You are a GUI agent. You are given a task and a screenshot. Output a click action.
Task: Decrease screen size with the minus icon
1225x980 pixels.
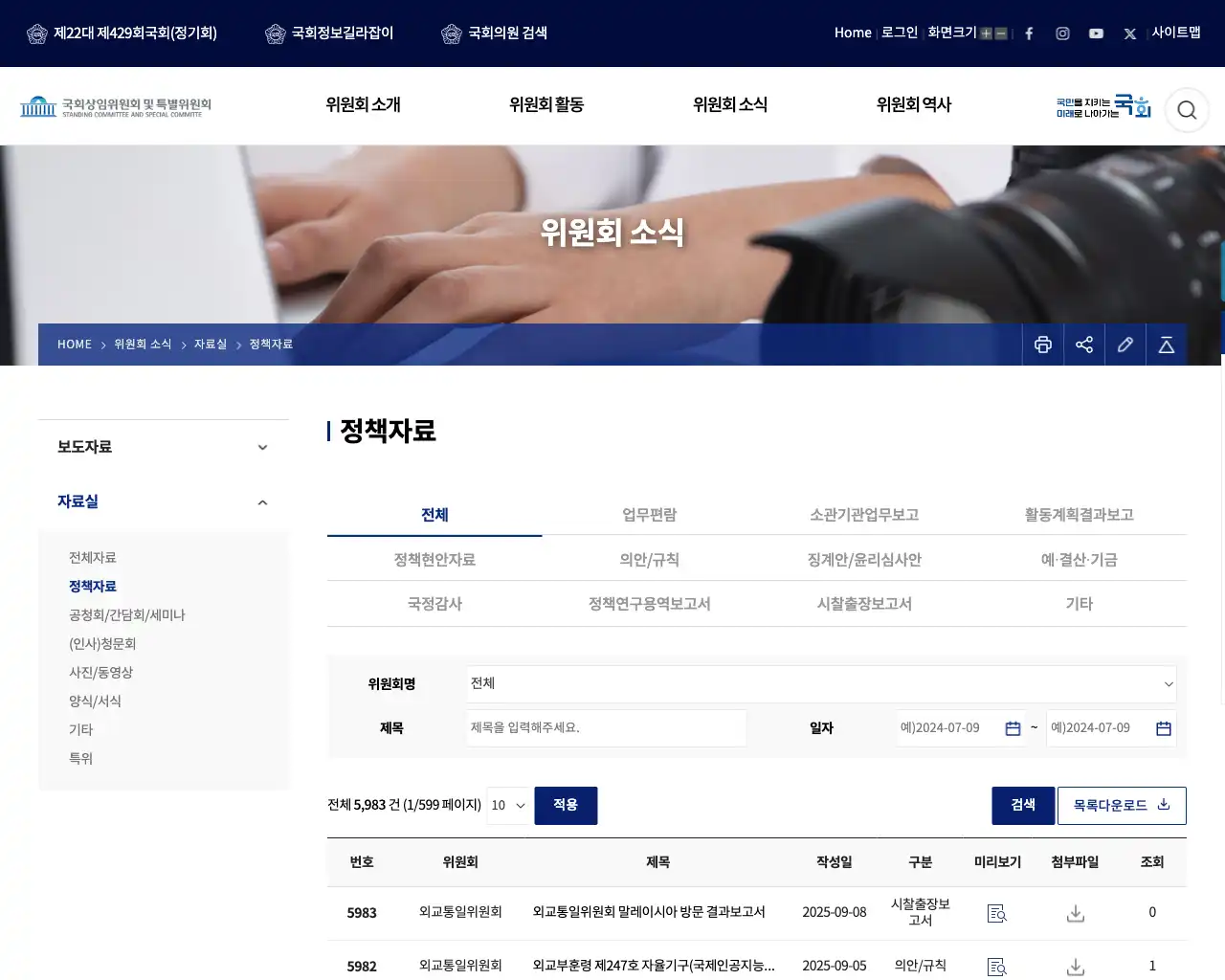1001,33
